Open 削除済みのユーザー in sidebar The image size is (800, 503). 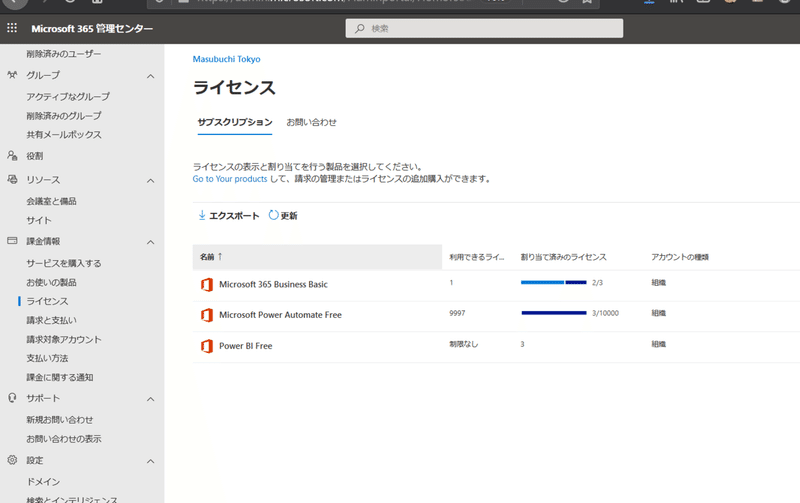(x=64, y=54)
